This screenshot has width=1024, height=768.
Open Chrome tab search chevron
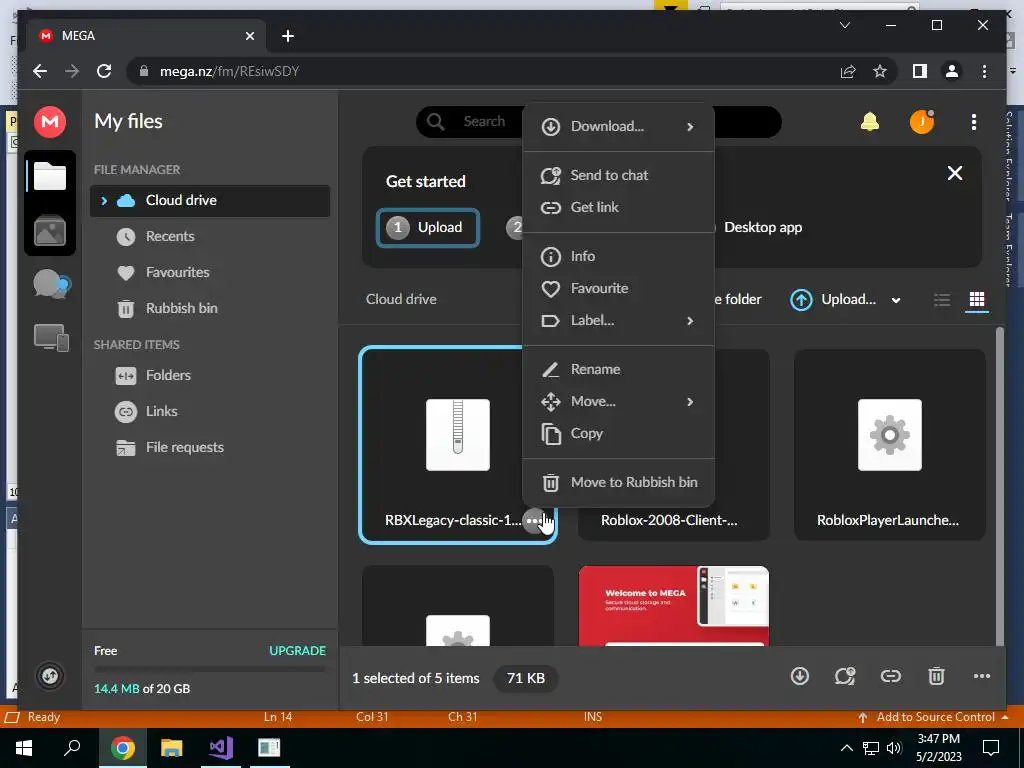[x=844, y=25]
